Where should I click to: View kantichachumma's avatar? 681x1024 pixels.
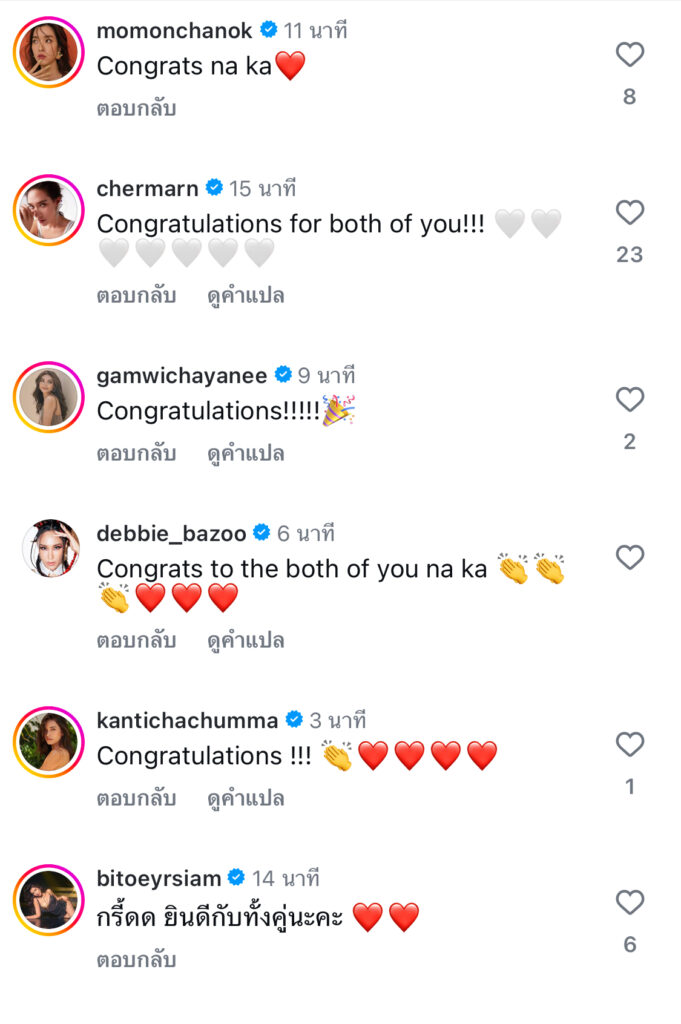pyautogui.click(x=48, y=742)
